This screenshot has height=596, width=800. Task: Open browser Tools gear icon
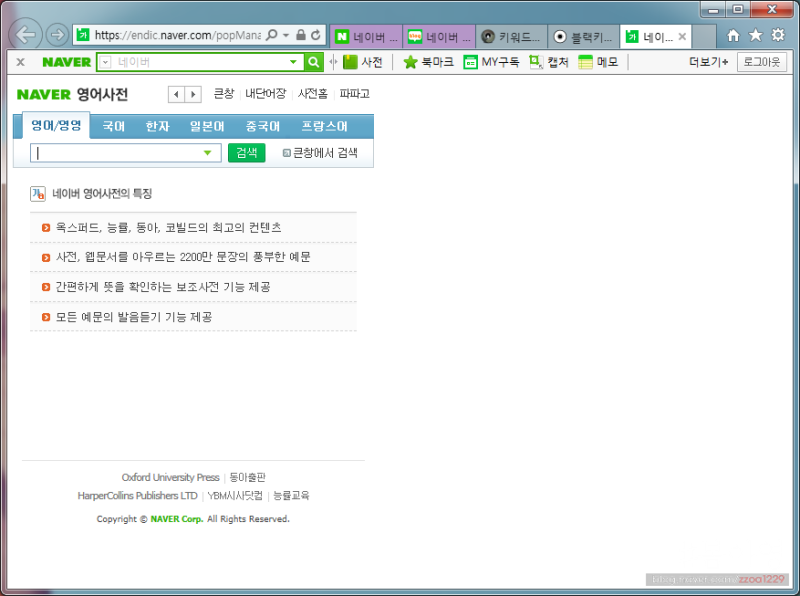778,35
